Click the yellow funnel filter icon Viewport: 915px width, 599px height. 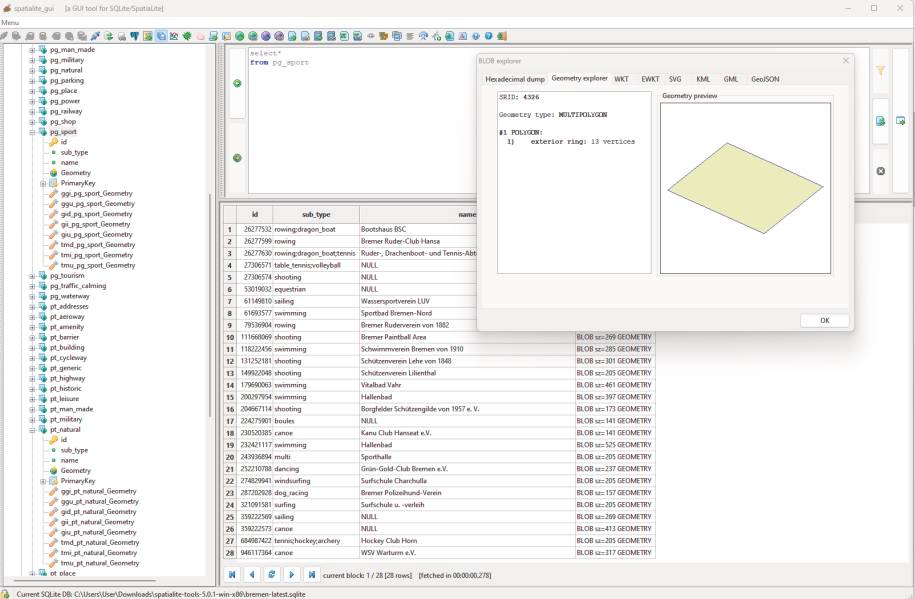pyautogui.click(x=881, y=71)
